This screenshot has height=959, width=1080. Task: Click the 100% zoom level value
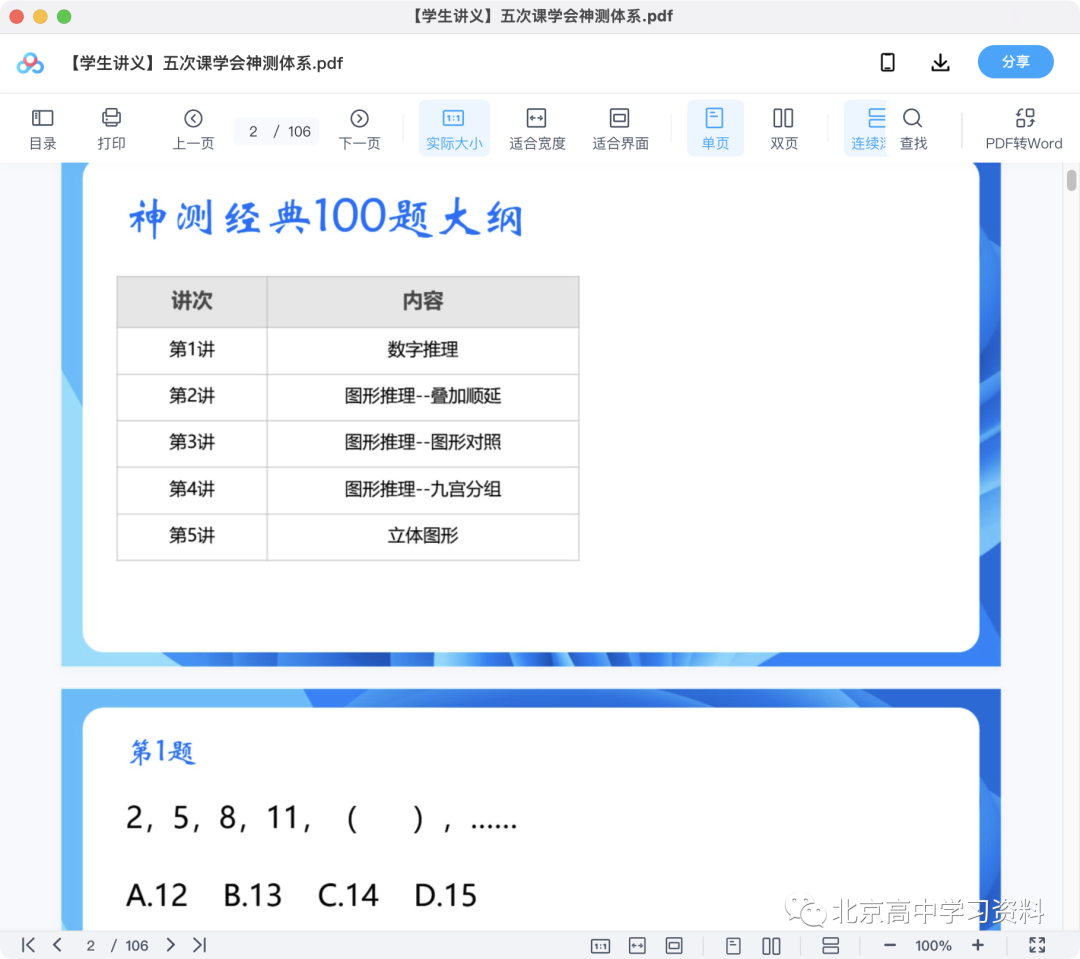coord(933,946)
